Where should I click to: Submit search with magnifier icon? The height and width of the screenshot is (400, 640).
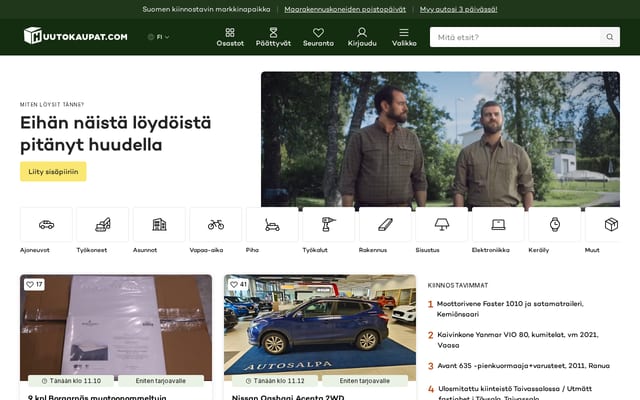[x=610, y=37]
